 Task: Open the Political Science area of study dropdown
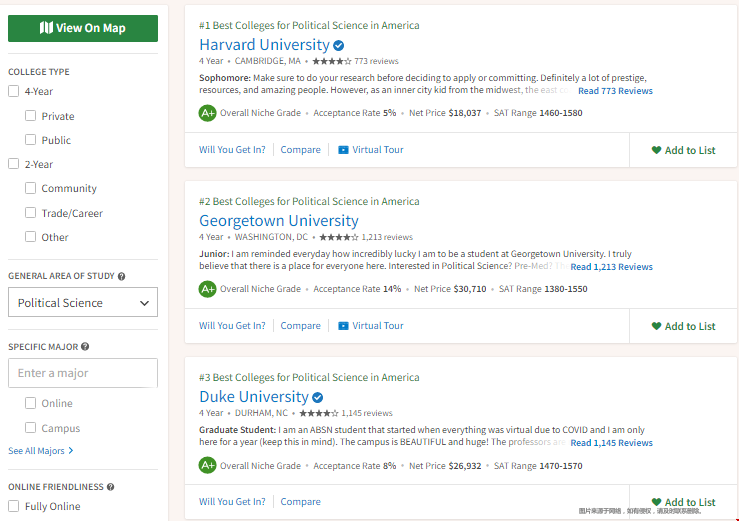click(x=83, y=303)
